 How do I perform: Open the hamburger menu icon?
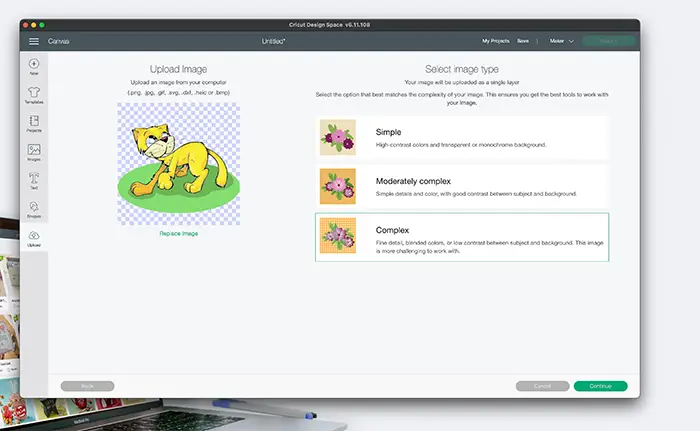[34, 41]
